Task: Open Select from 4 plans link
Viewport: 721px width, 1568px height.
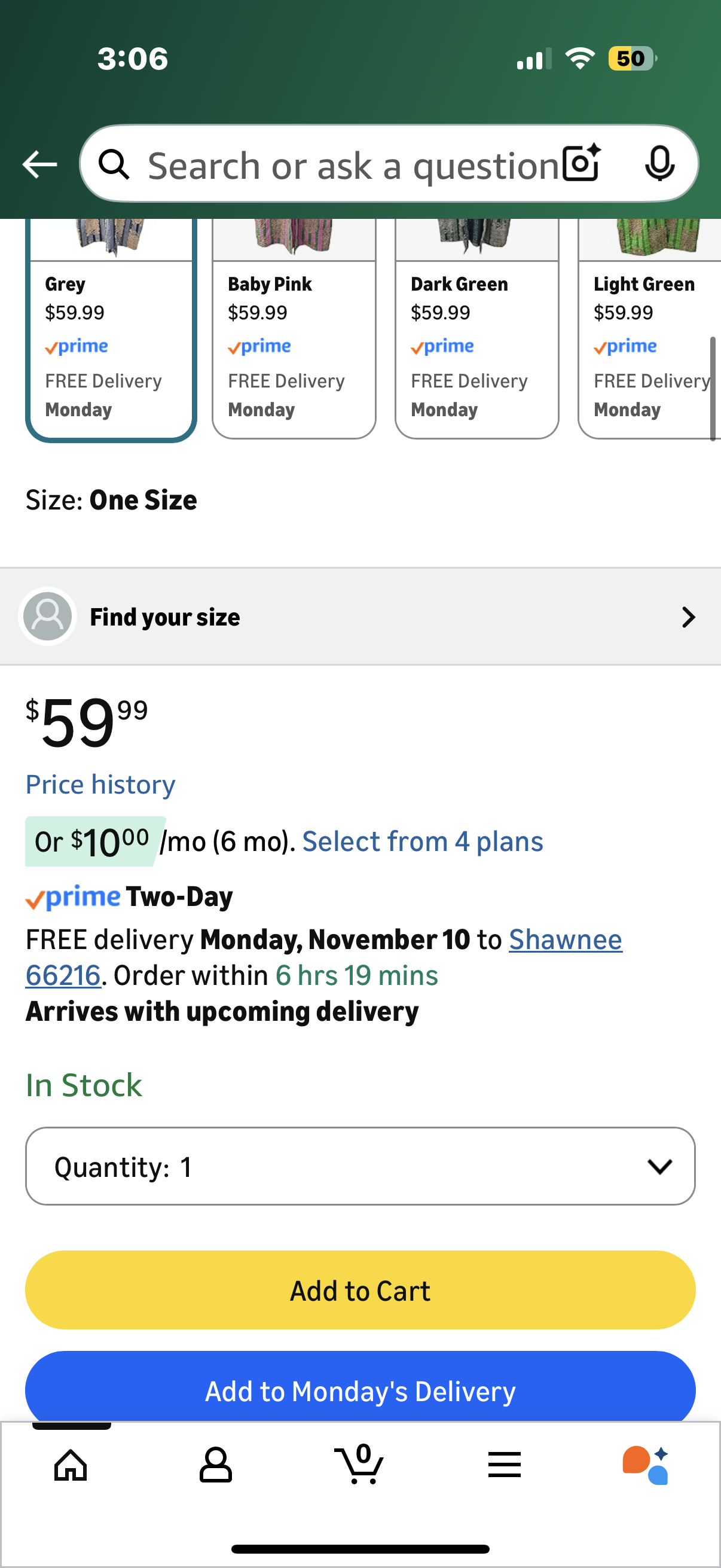Action: (x=422, y=842)
